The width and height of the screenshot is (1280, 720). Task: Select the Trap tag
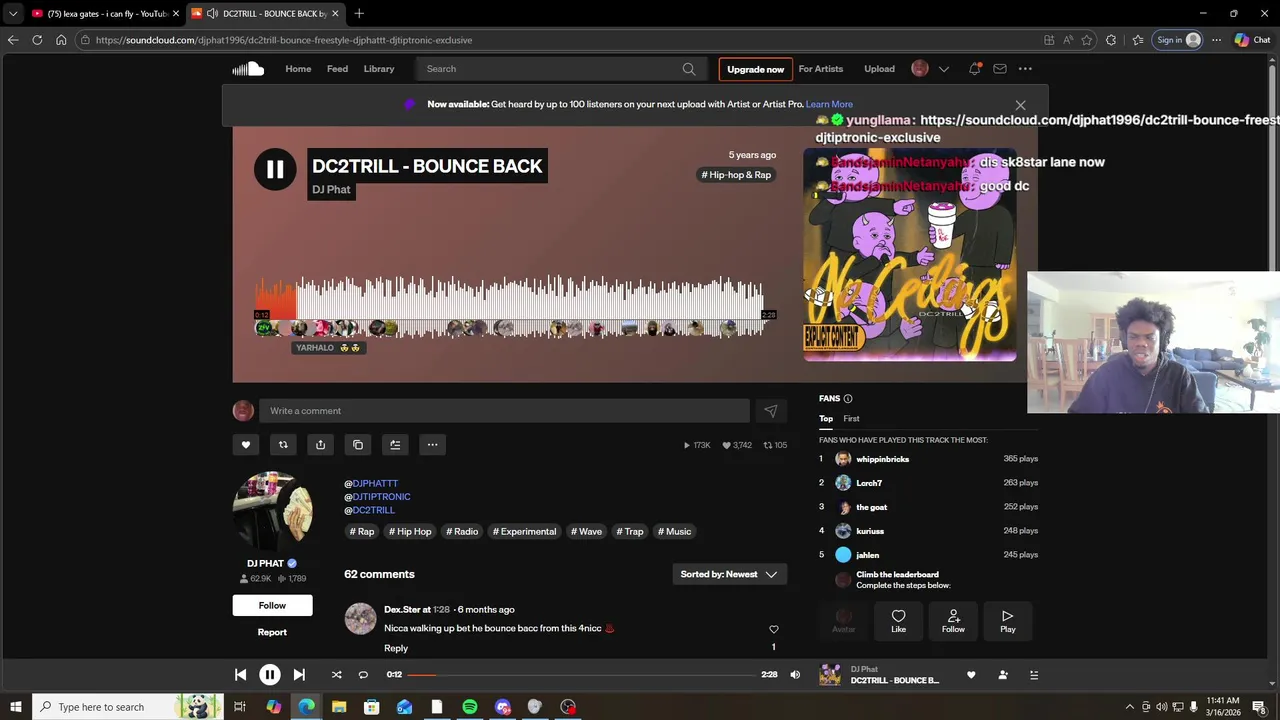pyautogui.click(x=630, y=532)
